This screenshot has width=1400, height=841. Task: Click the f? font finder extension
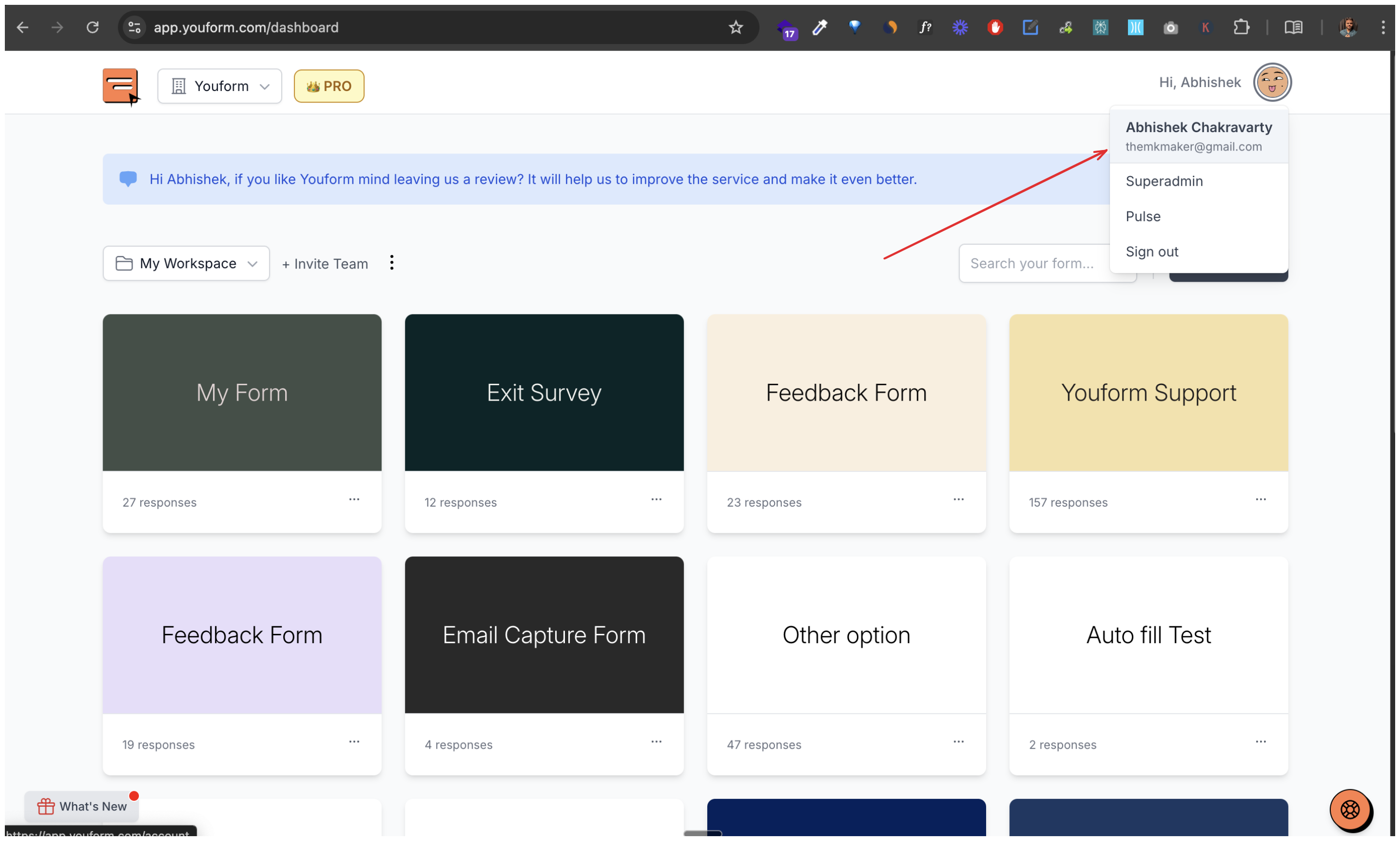pyautogui.click(x=925, y=27)
